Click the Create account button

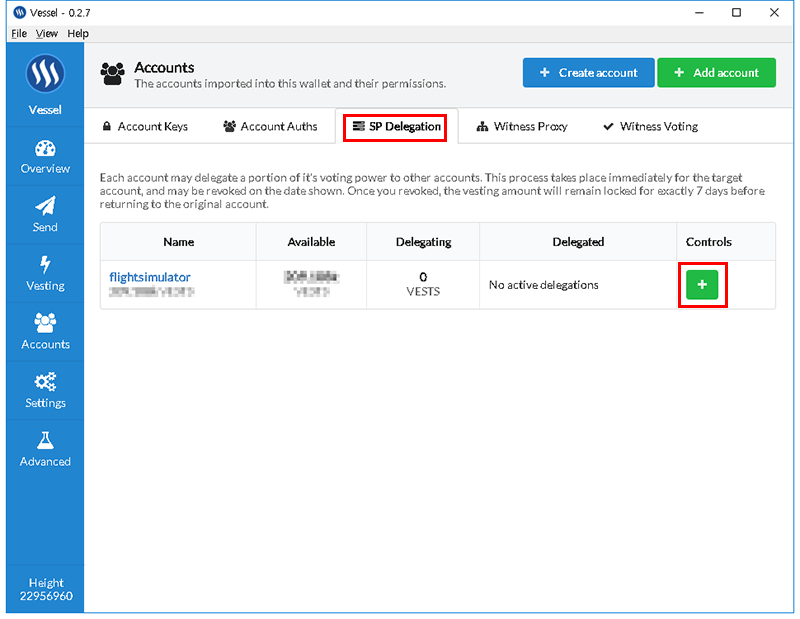588,72
